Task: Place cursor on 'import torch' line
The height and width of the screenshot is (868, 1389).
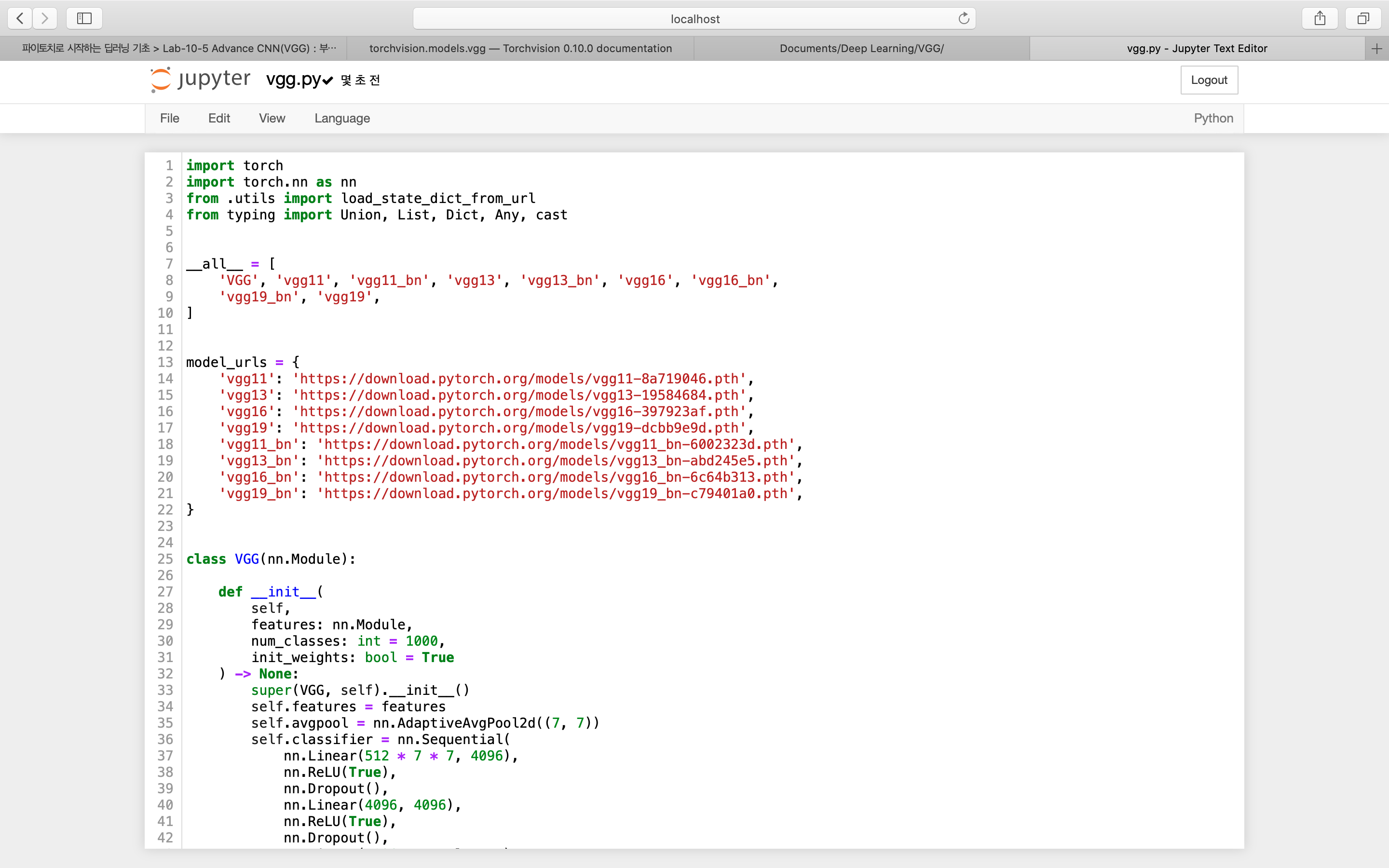Action: (x=235, y=165)
